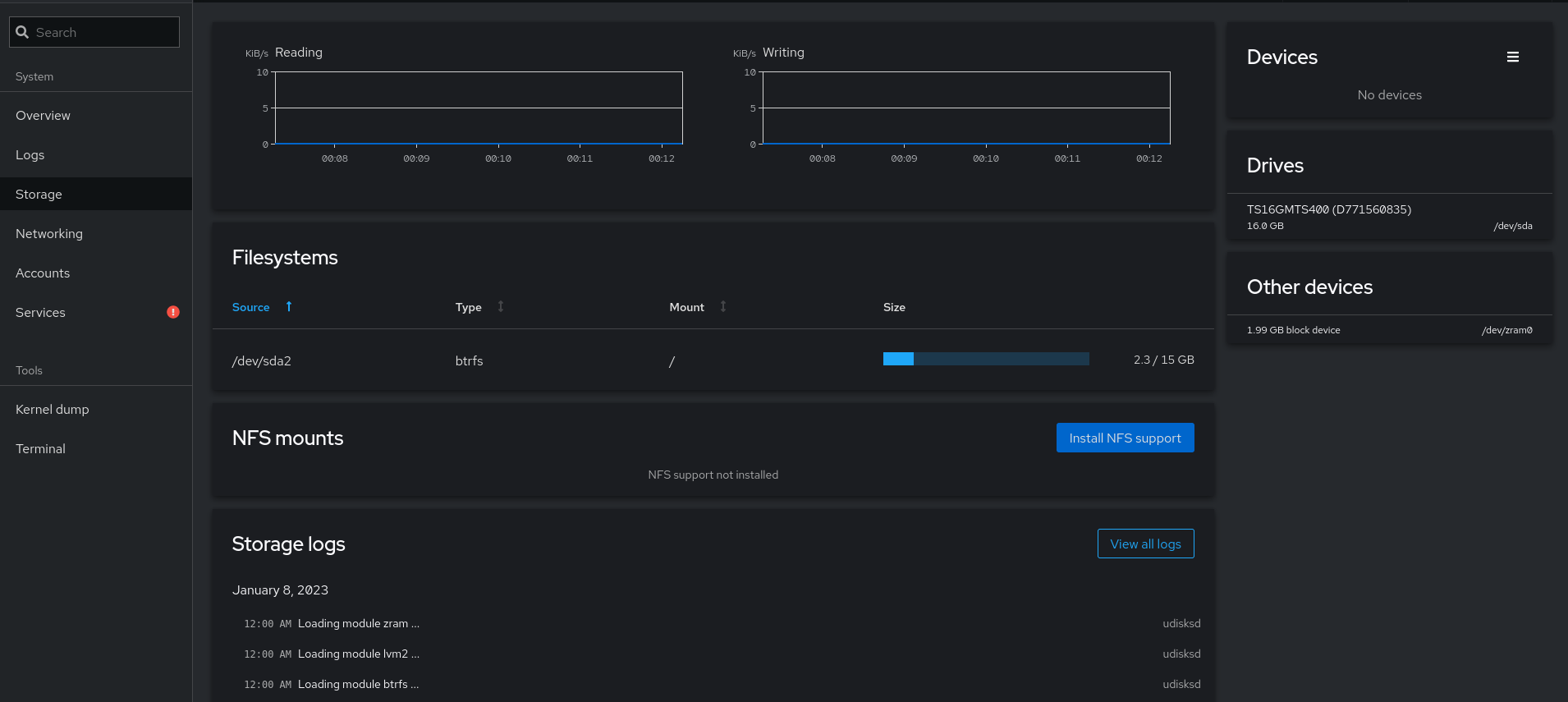The image size is (1568, 702).
Task: Click the 2.3 / 15 GB size value
Action: coord(1163,360)
